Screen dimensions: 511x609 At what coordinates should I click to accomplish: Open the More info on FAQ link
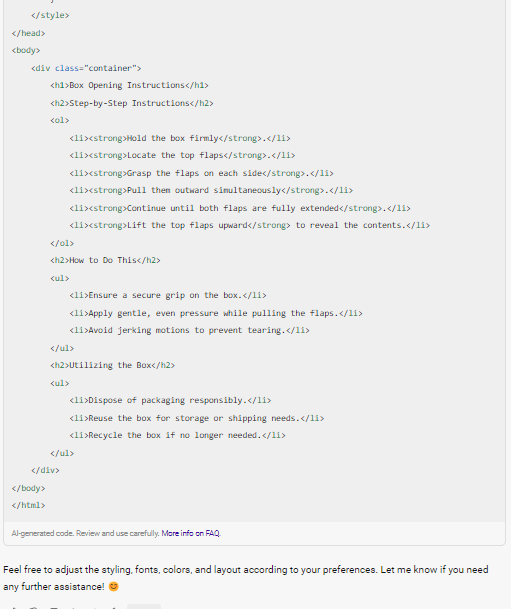pos(191,533)
